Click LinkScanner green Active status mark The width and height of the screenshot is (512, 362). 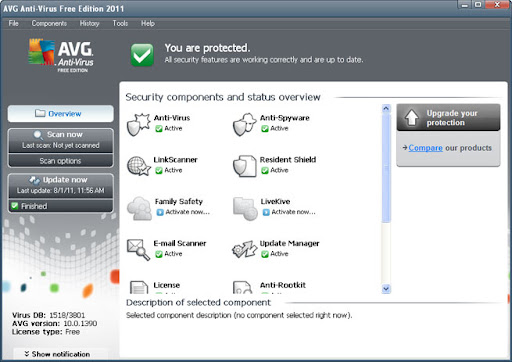tap(159, 170)
